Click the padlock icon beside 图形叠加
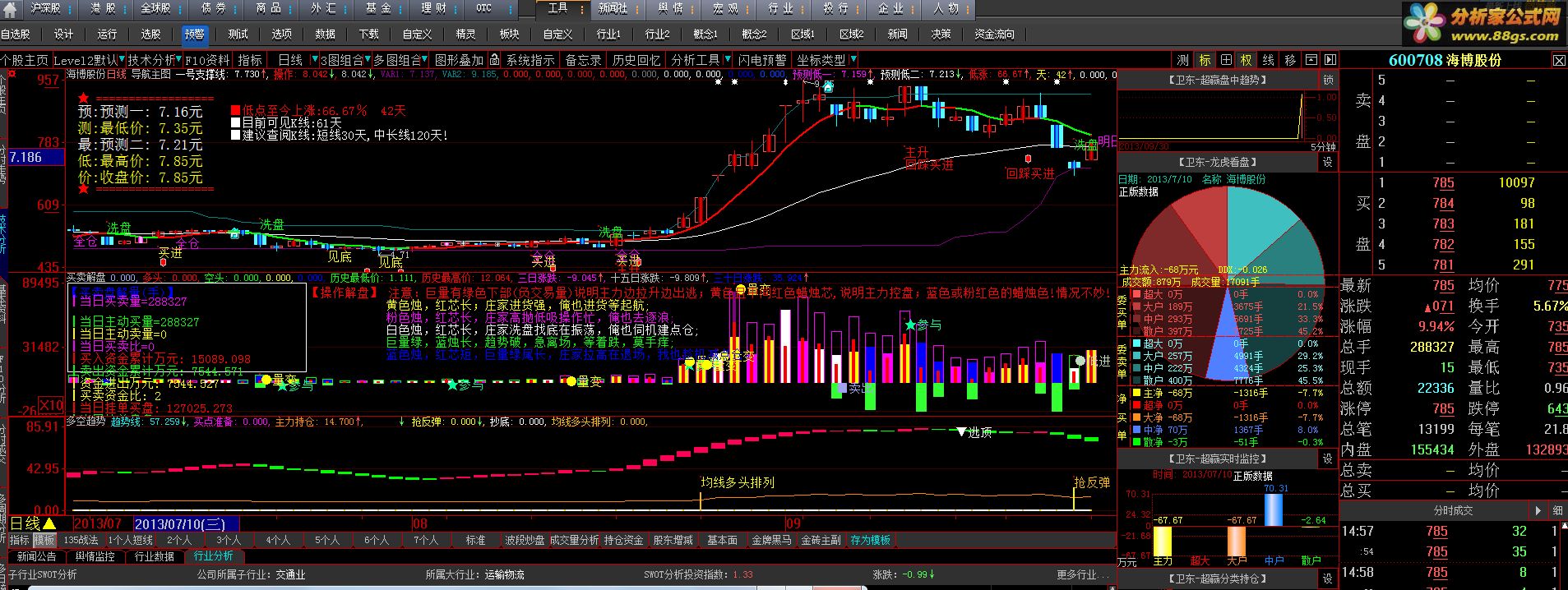This screenshot has height=590, width=1568. click(494, 60)
